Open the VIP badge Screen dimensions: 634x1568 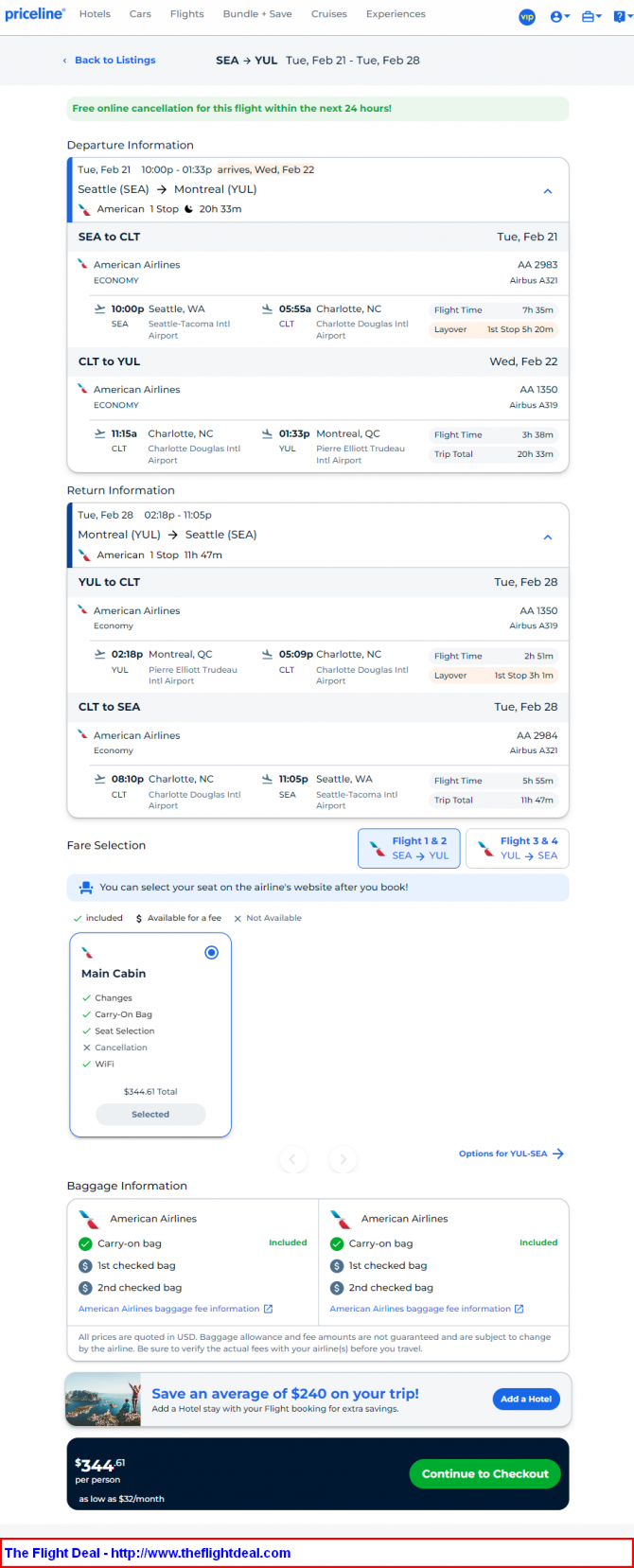(x=527, y=16)
